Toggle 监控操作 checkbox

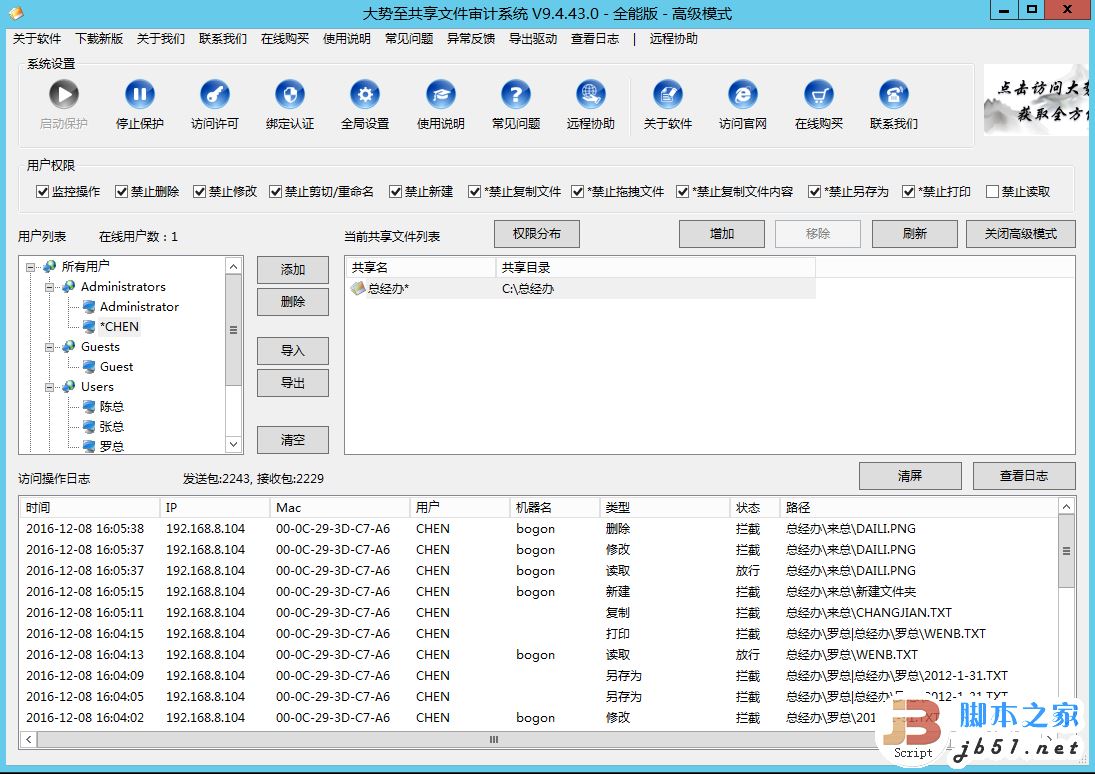pos(43,191)
